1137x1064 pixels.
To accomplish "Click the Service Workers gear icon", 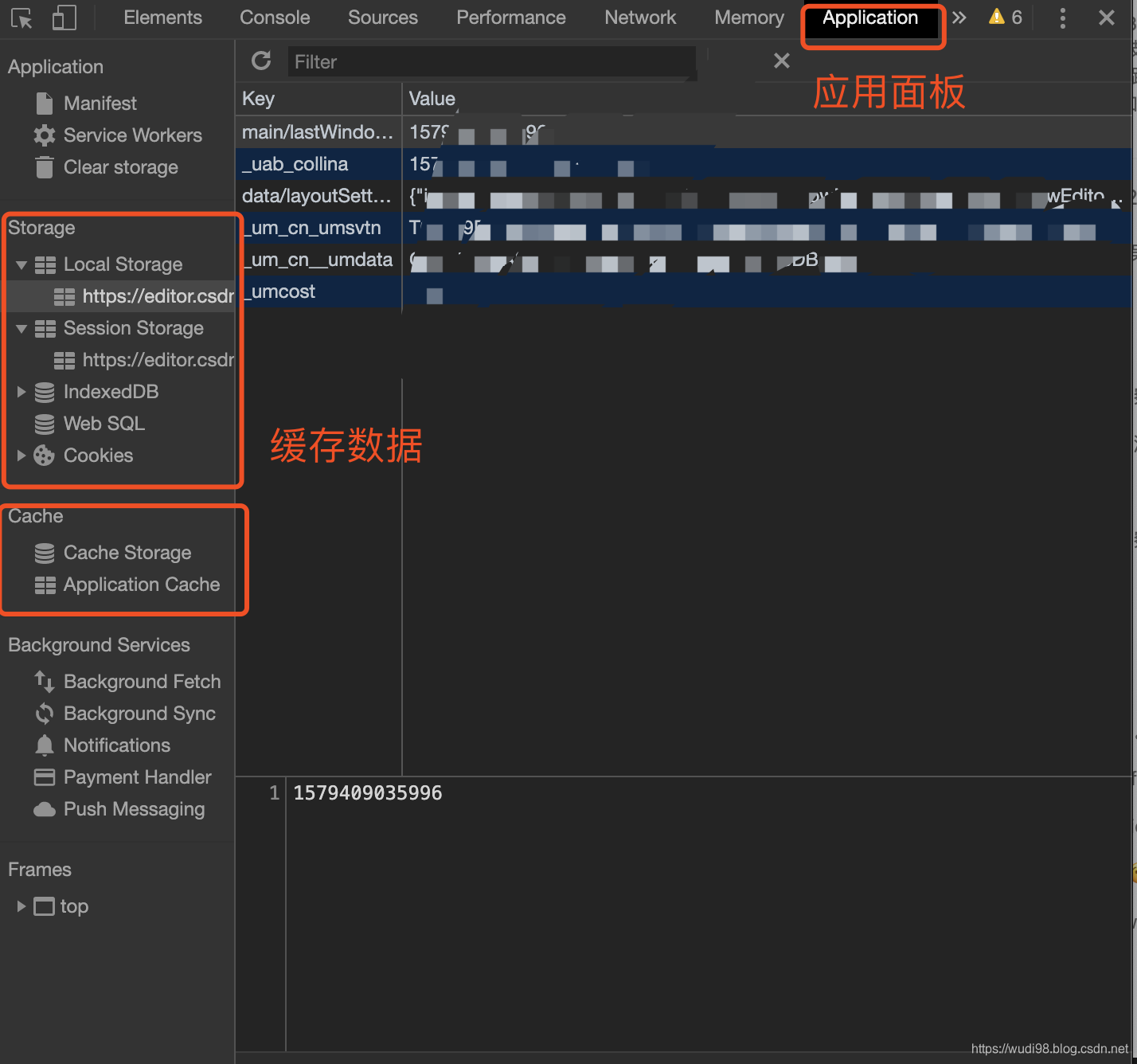I will pos(45,135).
